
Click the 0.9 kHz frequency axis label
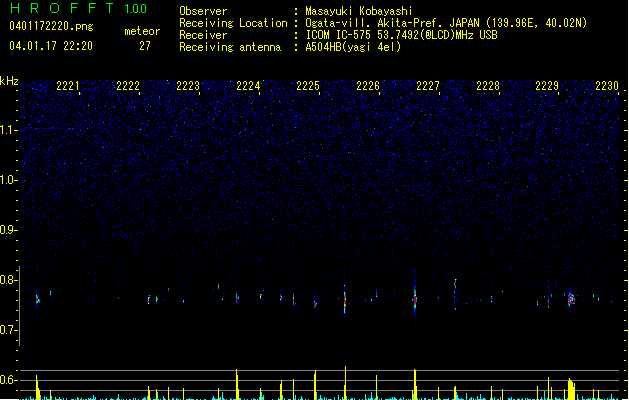pos(8,229)
